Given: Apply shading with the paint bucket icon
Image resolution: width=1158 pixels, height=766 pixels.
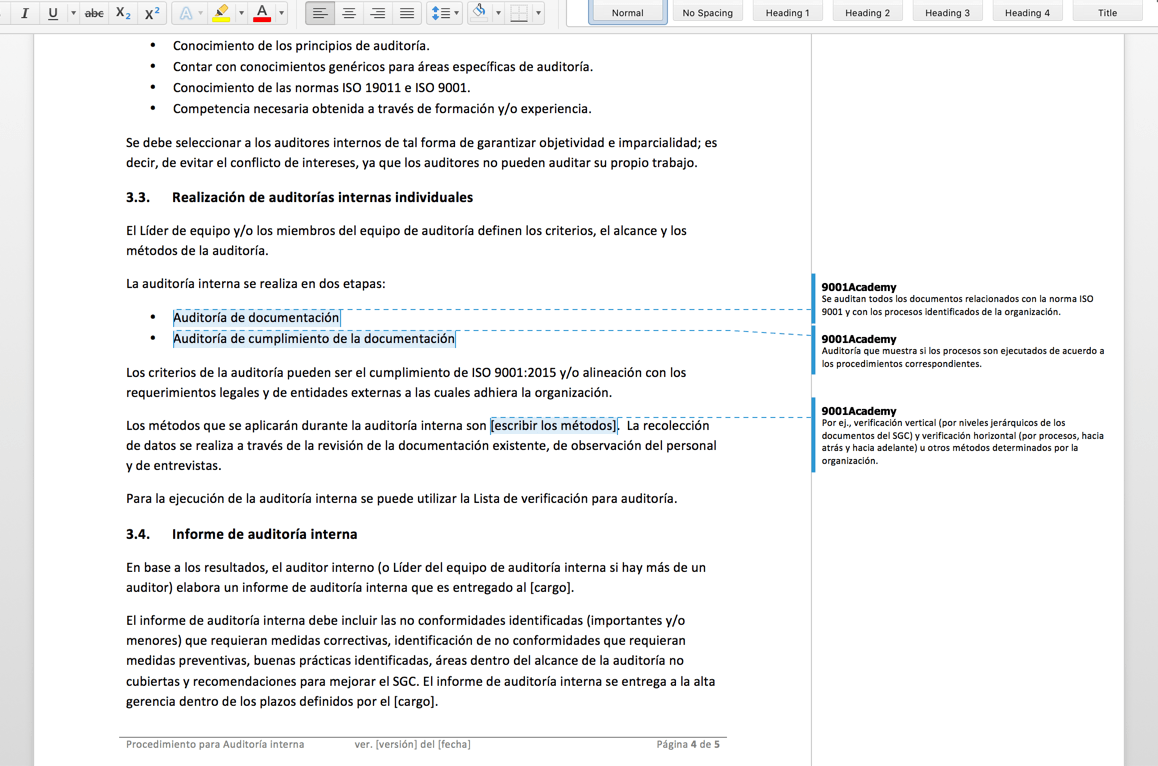Looking at the screenshot, I should pyautogui.click(x=481, y=13).
